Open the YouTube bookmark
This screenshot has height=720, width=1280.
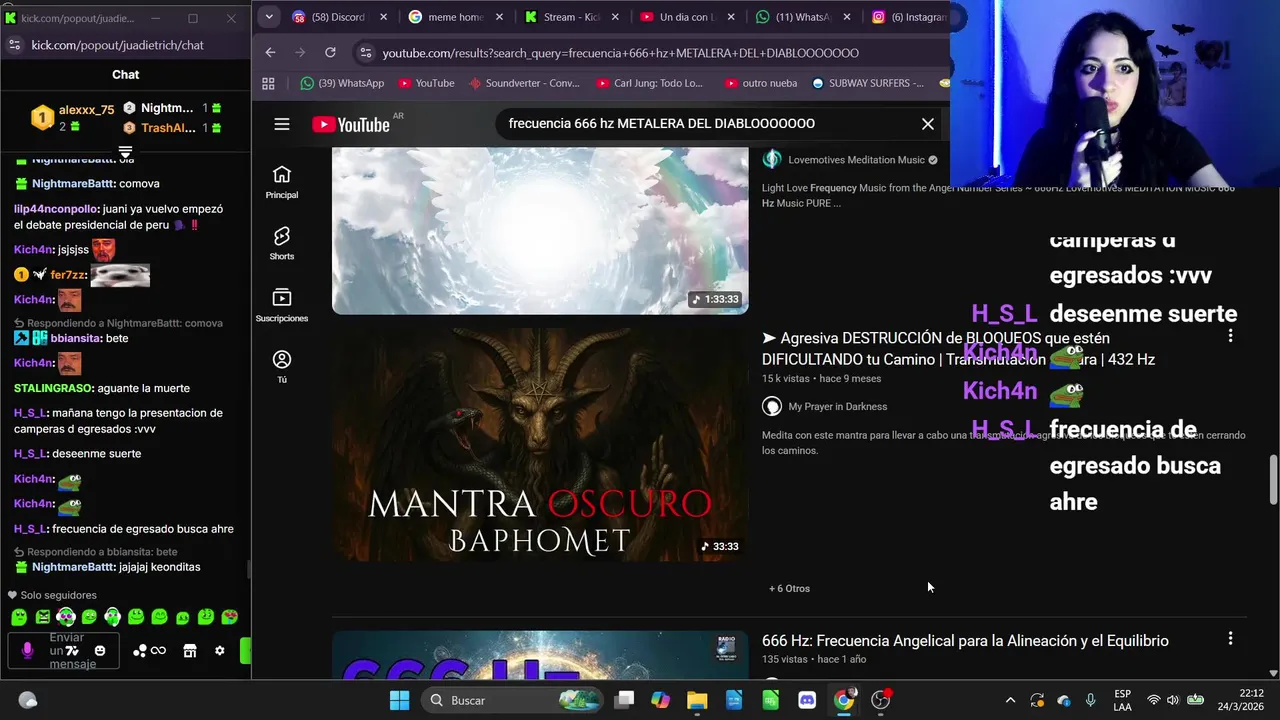coord(426,83)
